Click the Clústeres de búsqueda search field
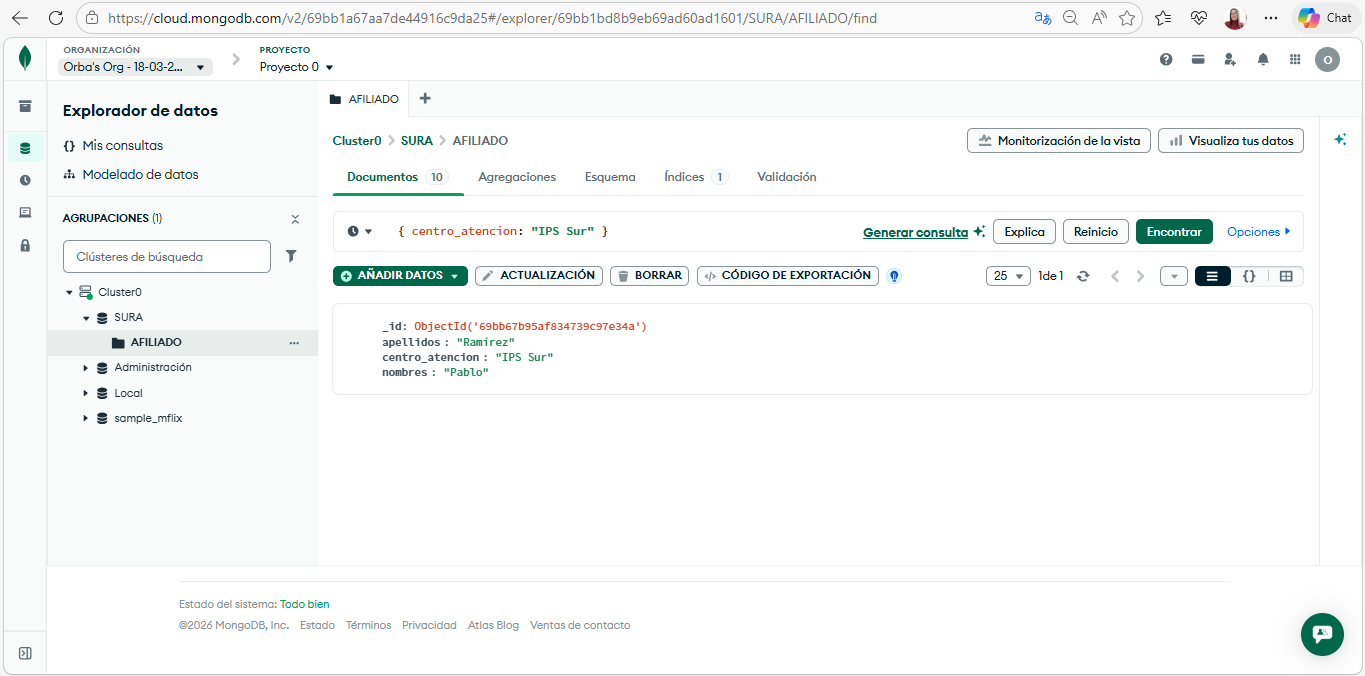This screenshot has width=1365, height=676. click(x=166, y=257)
